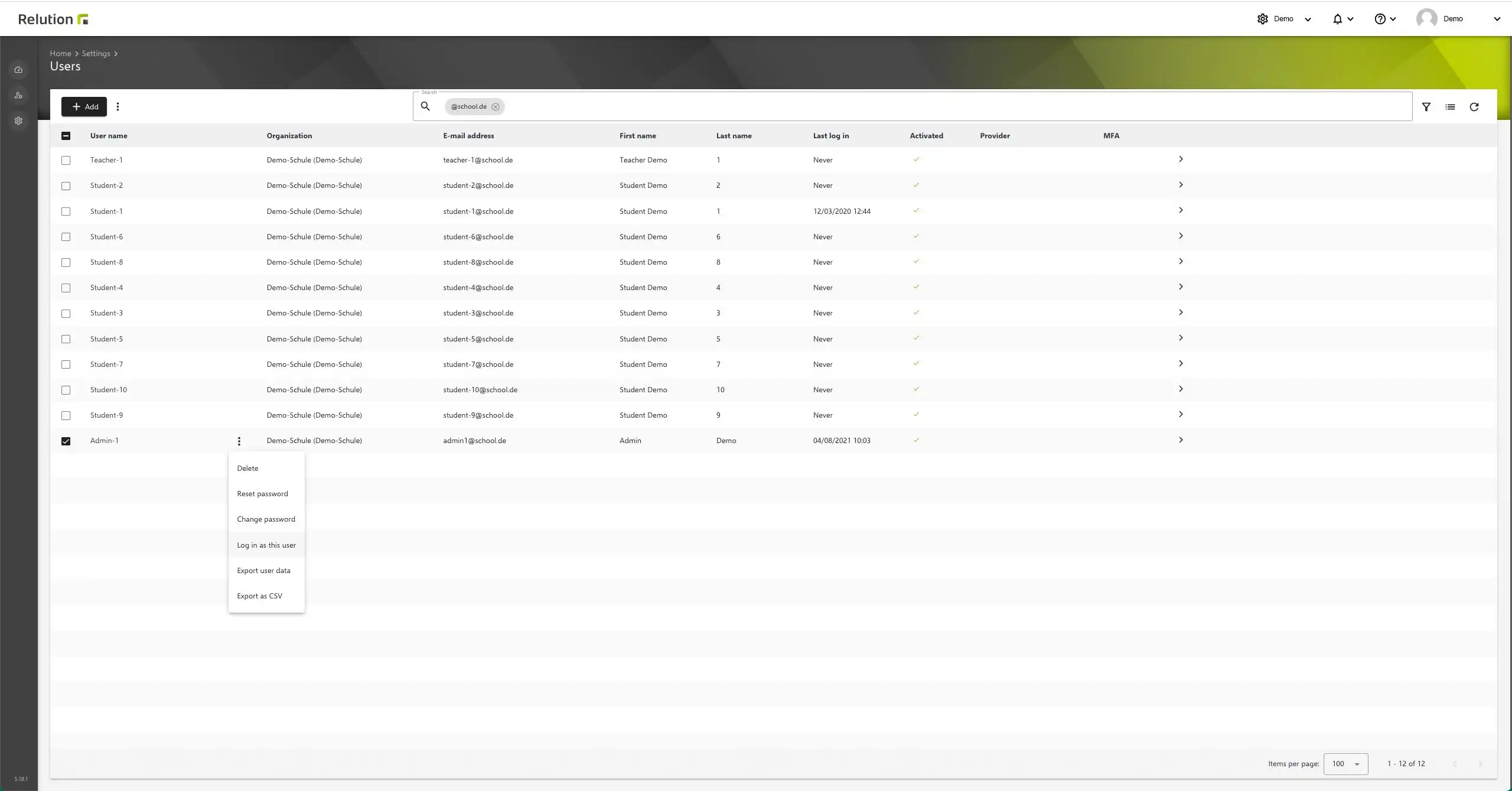
Task: Open details arrow for Student-9
Action: click(x=1181, y=415)
